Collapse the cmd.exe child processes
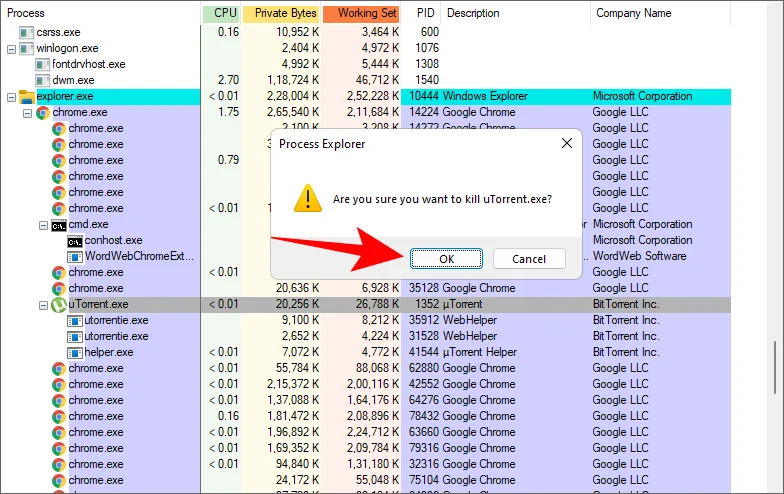The height and width of the screenshot is (494, 784). click(x=43, y=225)
